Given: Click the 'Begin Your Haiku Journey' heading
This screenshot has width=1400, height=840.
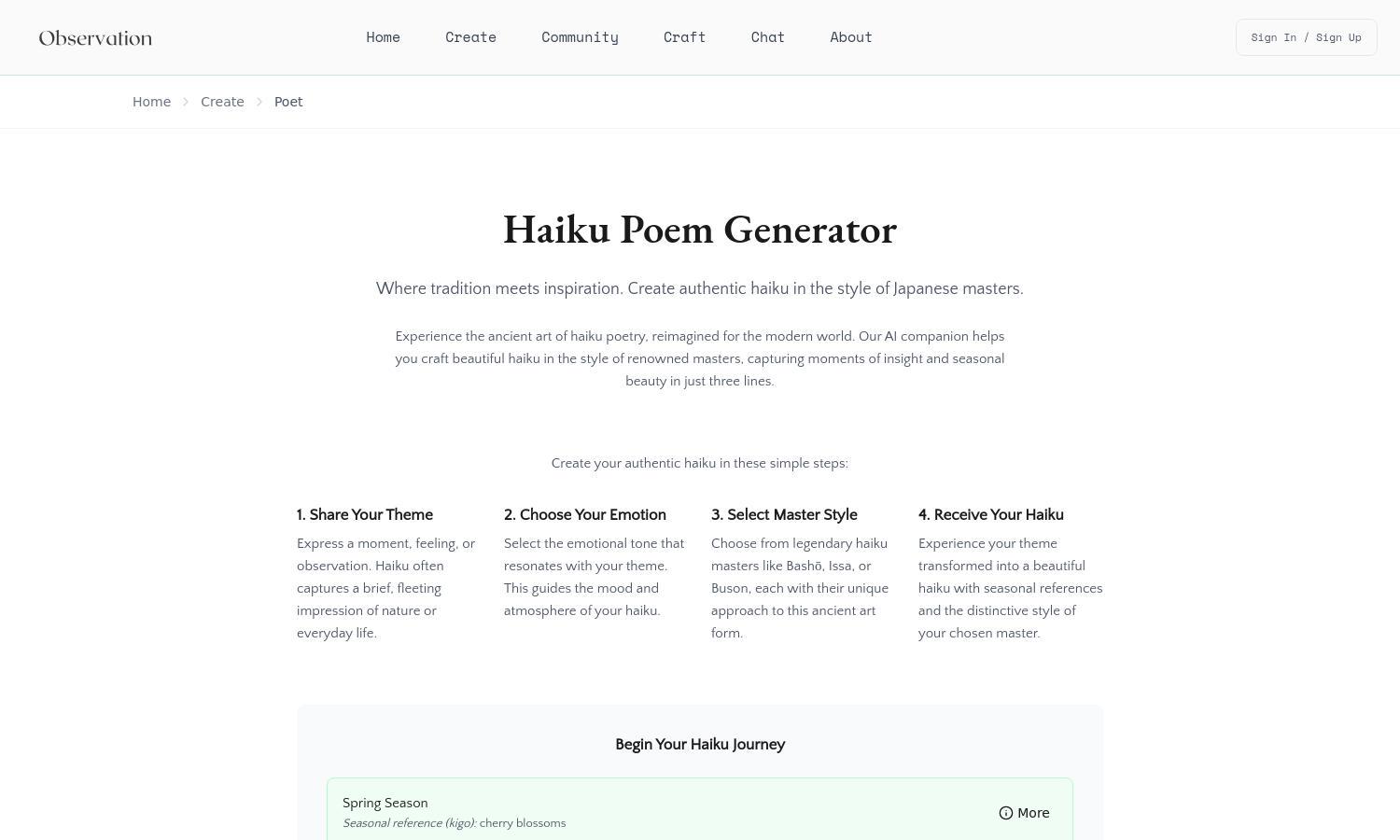Looking at the screenshot, I should coord(700,744).
